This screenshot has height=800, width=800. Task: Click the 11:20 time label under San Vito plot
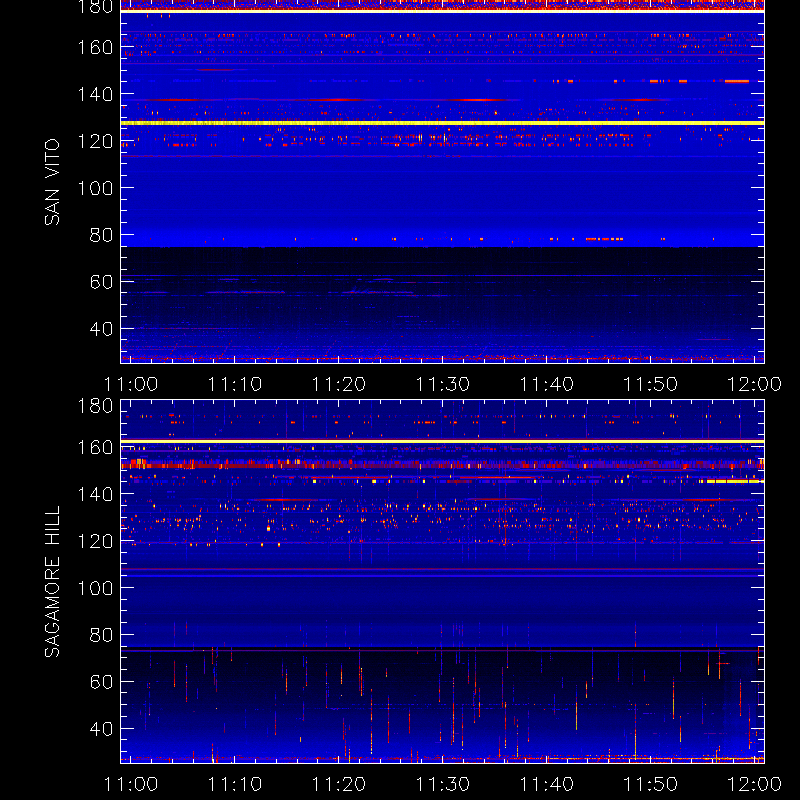click(339, 384)
